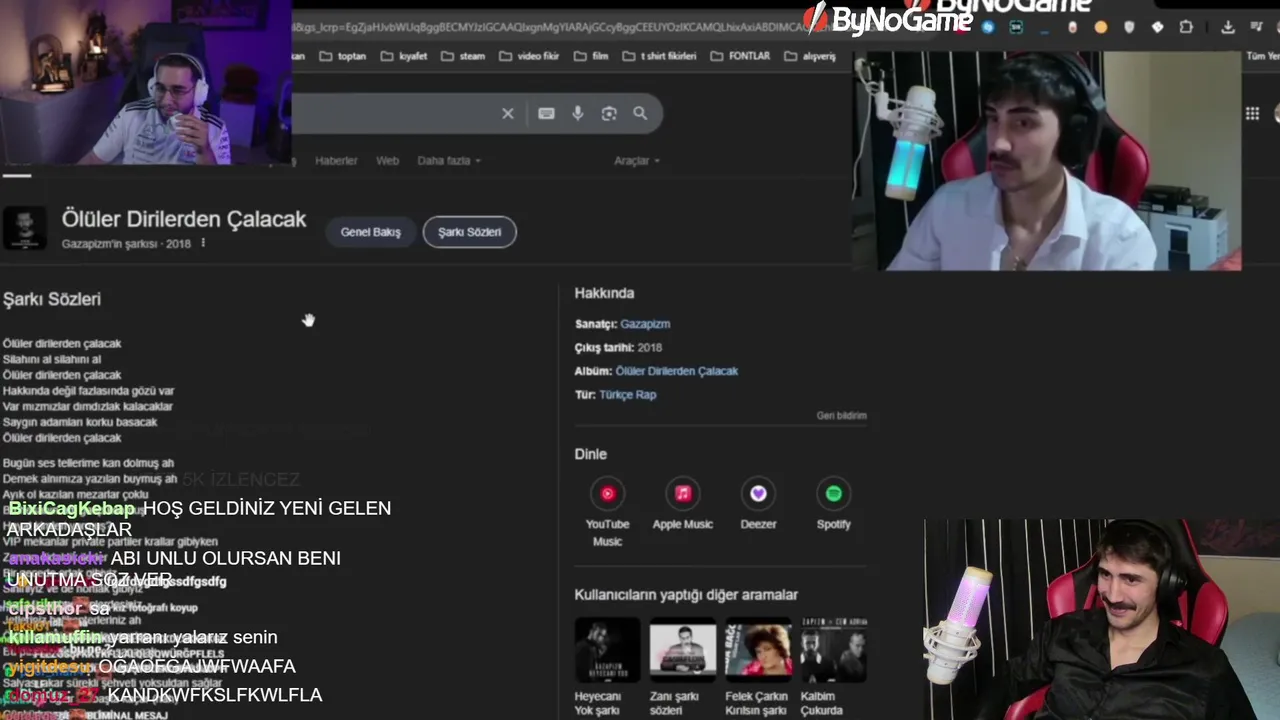Open the steam bookmark folder
The width and height of the screenshot is (1280, 720).
pos(462,56)
